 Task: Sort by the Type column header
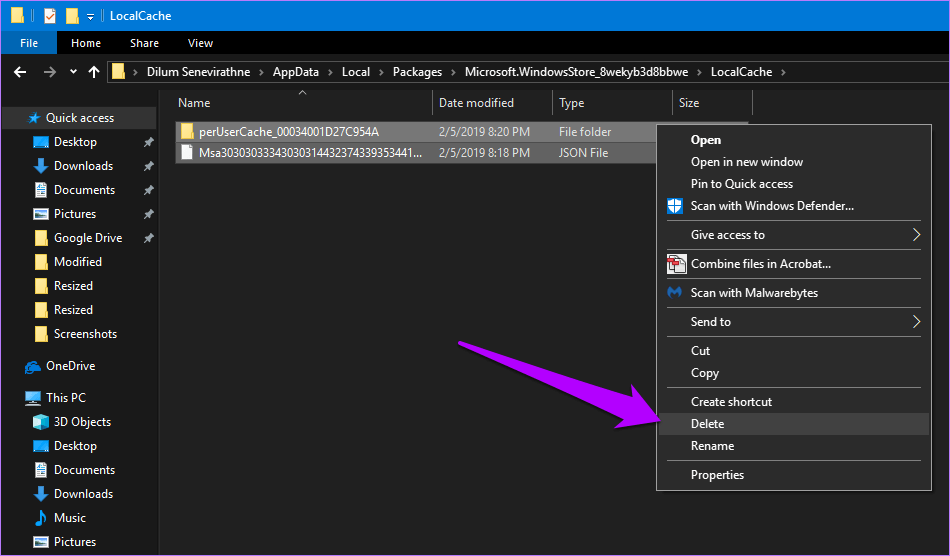[613, 103]
